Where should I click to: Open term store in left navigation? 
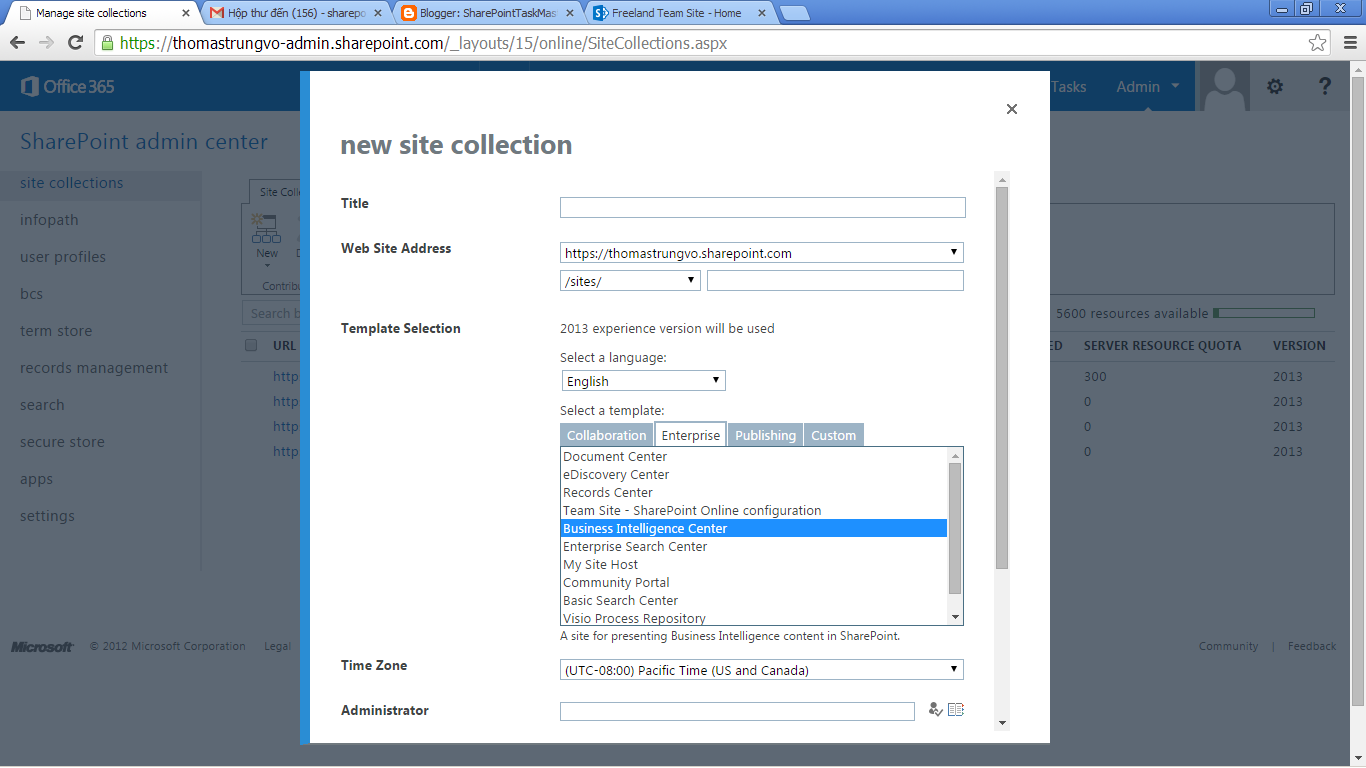click(x=56, y=331)
